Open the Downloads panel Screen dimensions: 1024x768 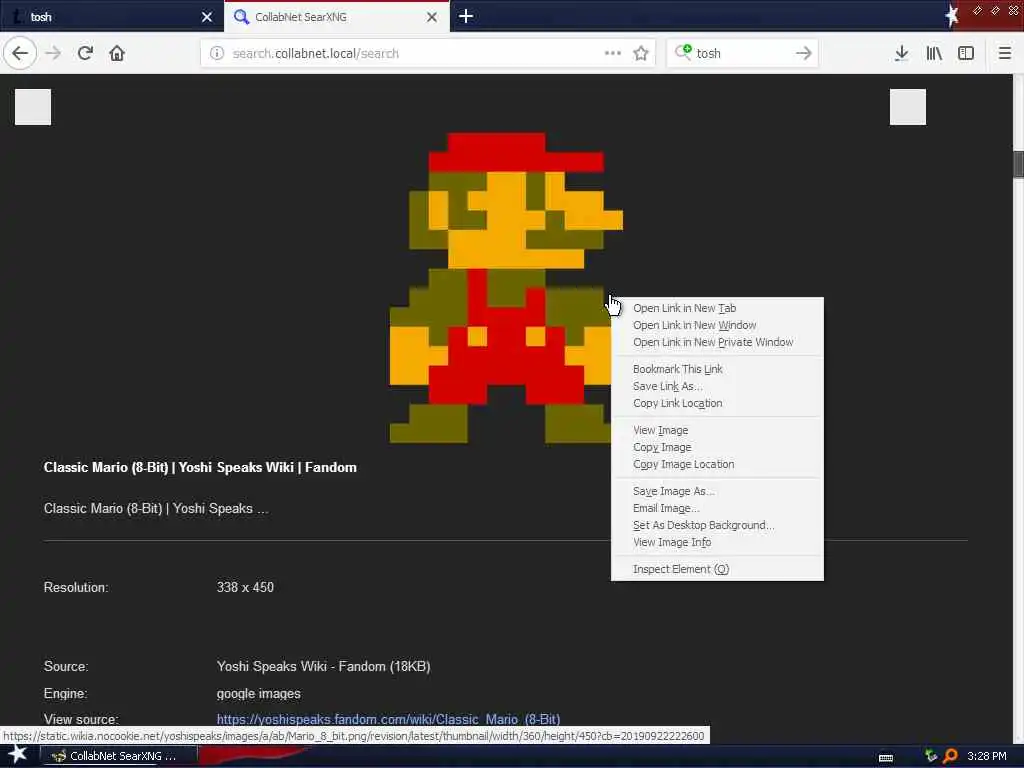click(901, 53)
